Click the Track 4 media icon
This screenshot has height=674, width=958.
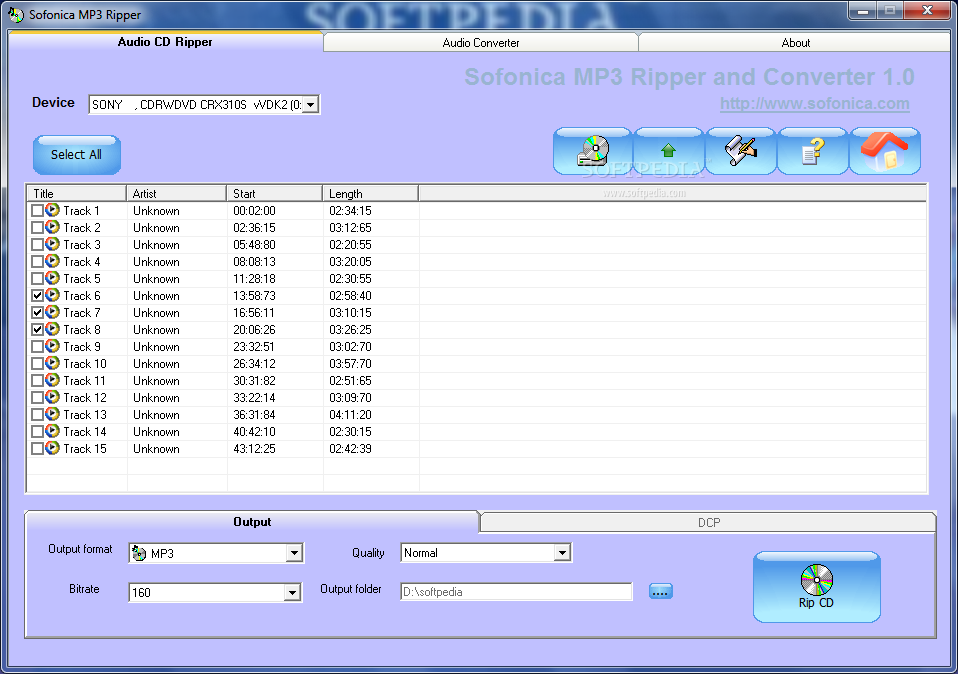point(53,262)
